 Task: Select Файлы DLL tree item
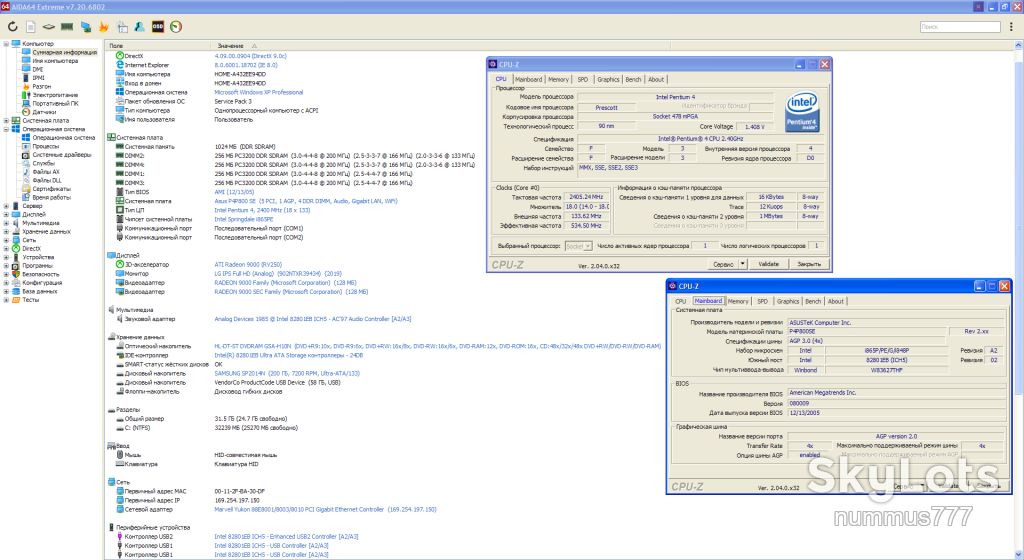tap(46, 180)
